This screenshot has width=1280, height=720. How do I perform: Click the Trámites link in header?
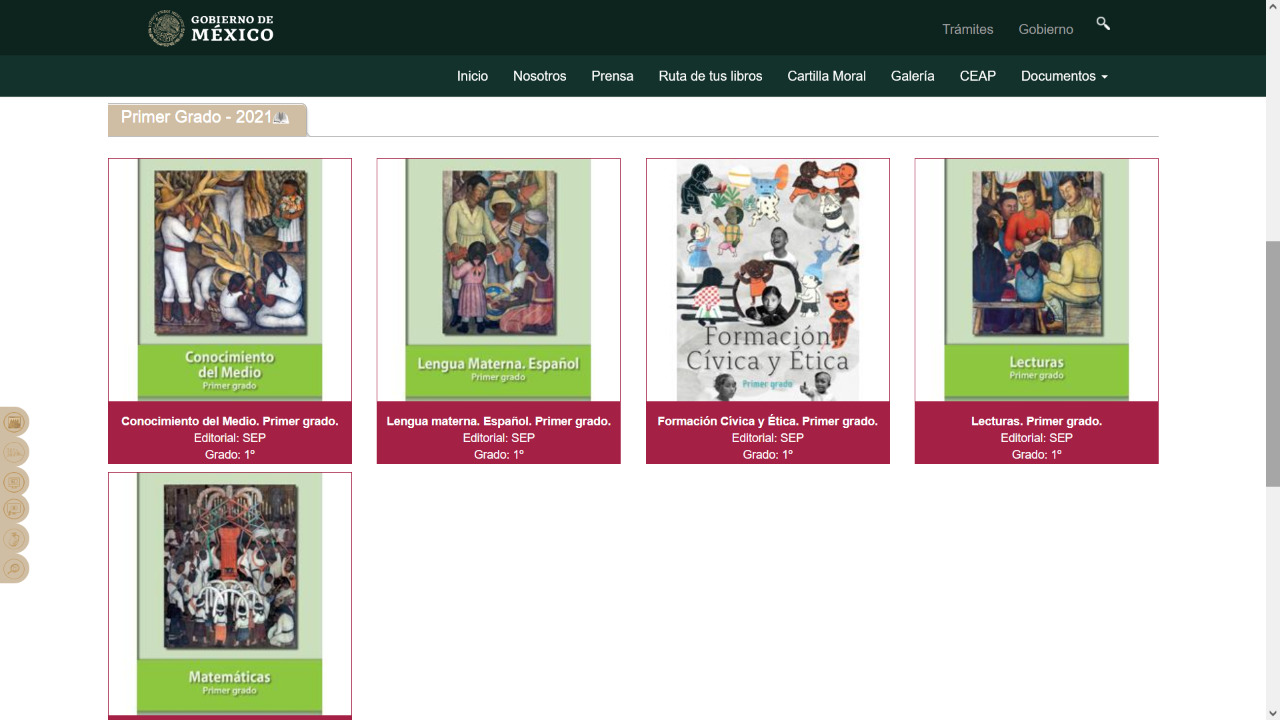(967, 29)
